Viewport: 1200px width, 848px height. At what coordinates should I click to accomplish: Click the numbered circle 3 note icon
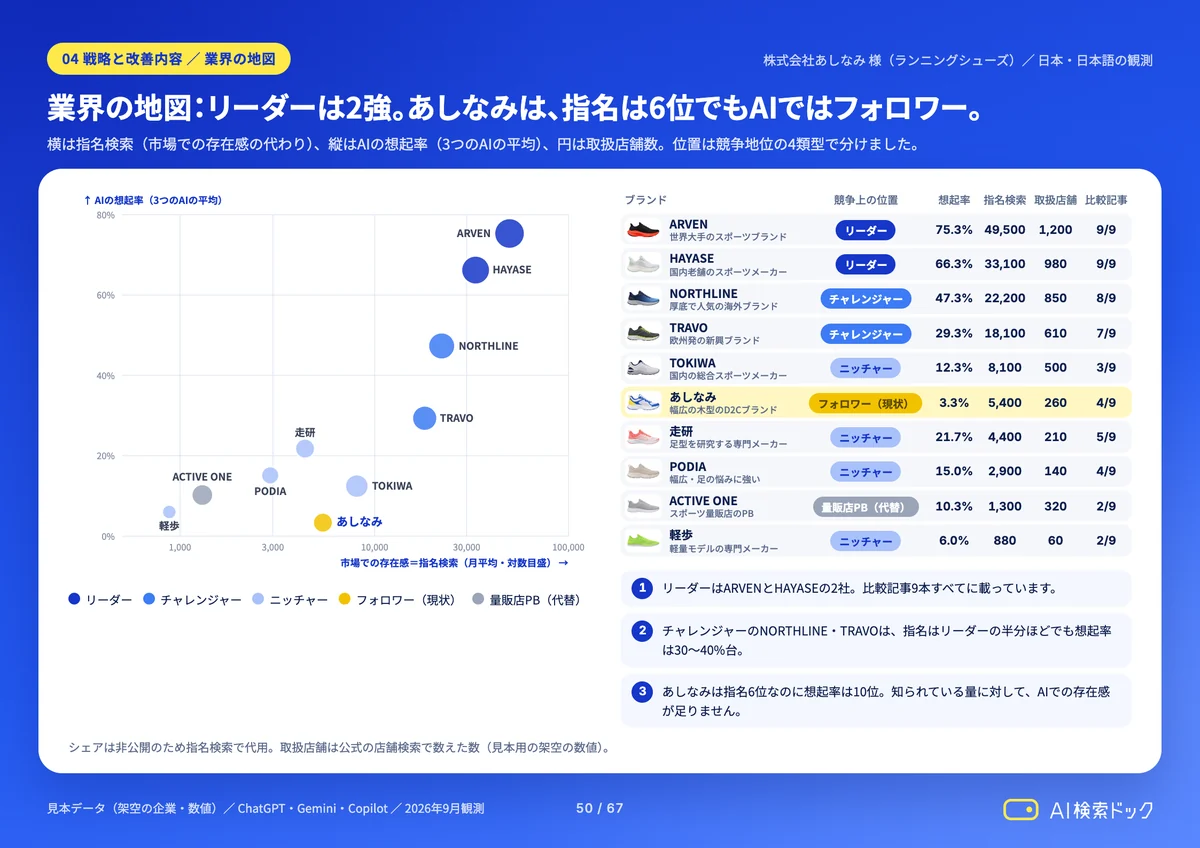click(642, 691)
